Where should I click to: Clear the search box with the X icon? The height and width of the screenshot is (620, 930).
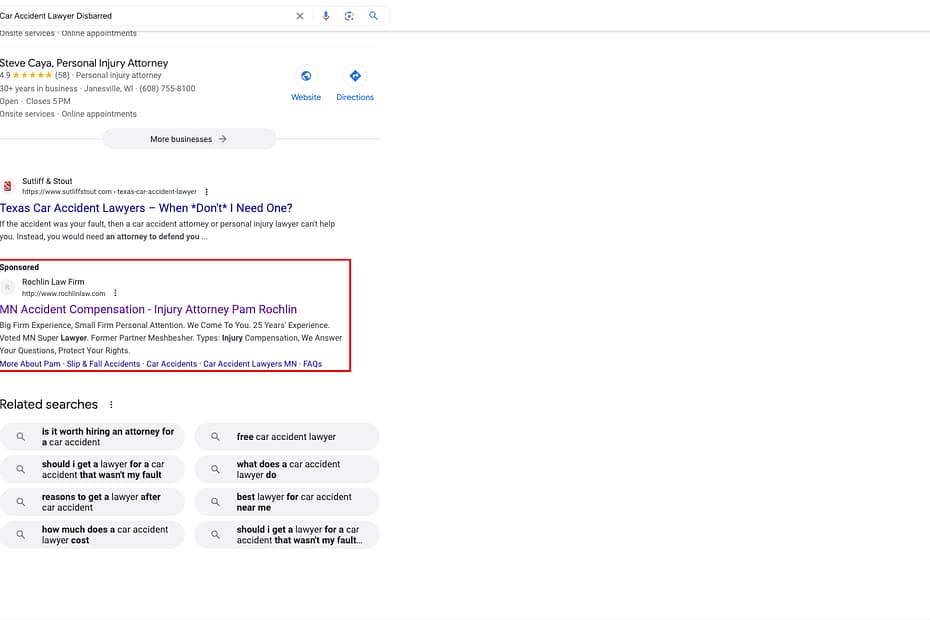click(x=300, y=16)
